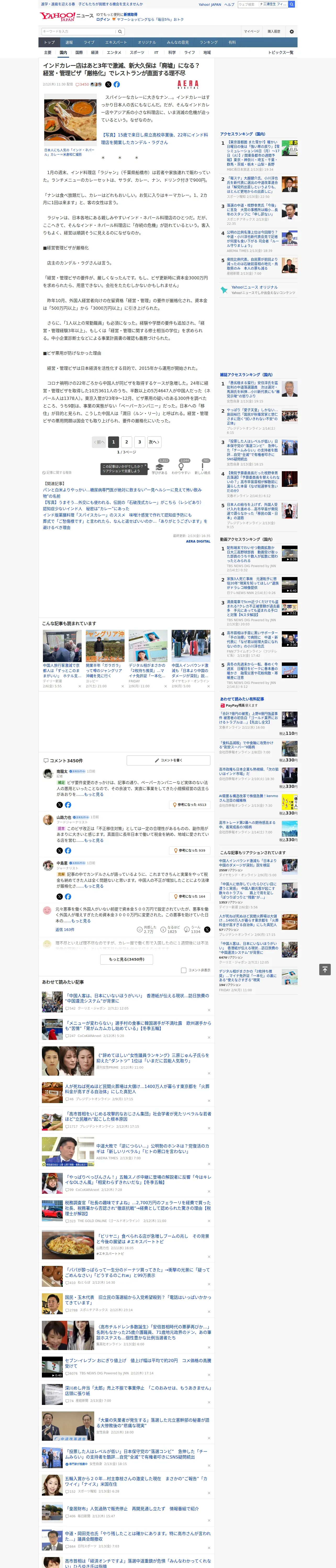Share 中島恵's comment on Facebook
This screenshot has width=336, height=1568.
coord(68,897)
